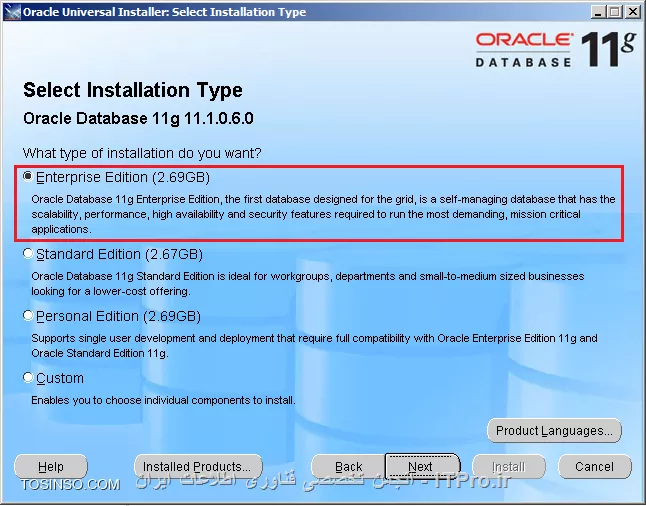Open the Installed Products list
Viewport: 646px width, 506px height.
[x=198, y=466]
